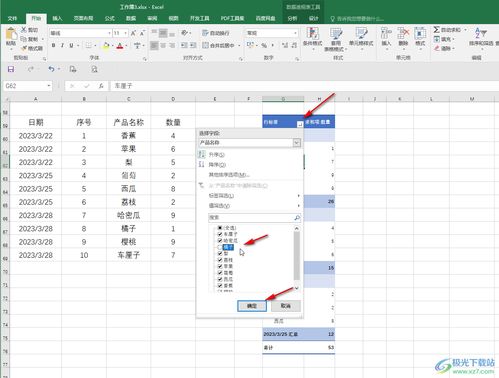This screenshot has height=378, width=499.
Task: Increase font size with larger A icon
Action: [133, 33]
